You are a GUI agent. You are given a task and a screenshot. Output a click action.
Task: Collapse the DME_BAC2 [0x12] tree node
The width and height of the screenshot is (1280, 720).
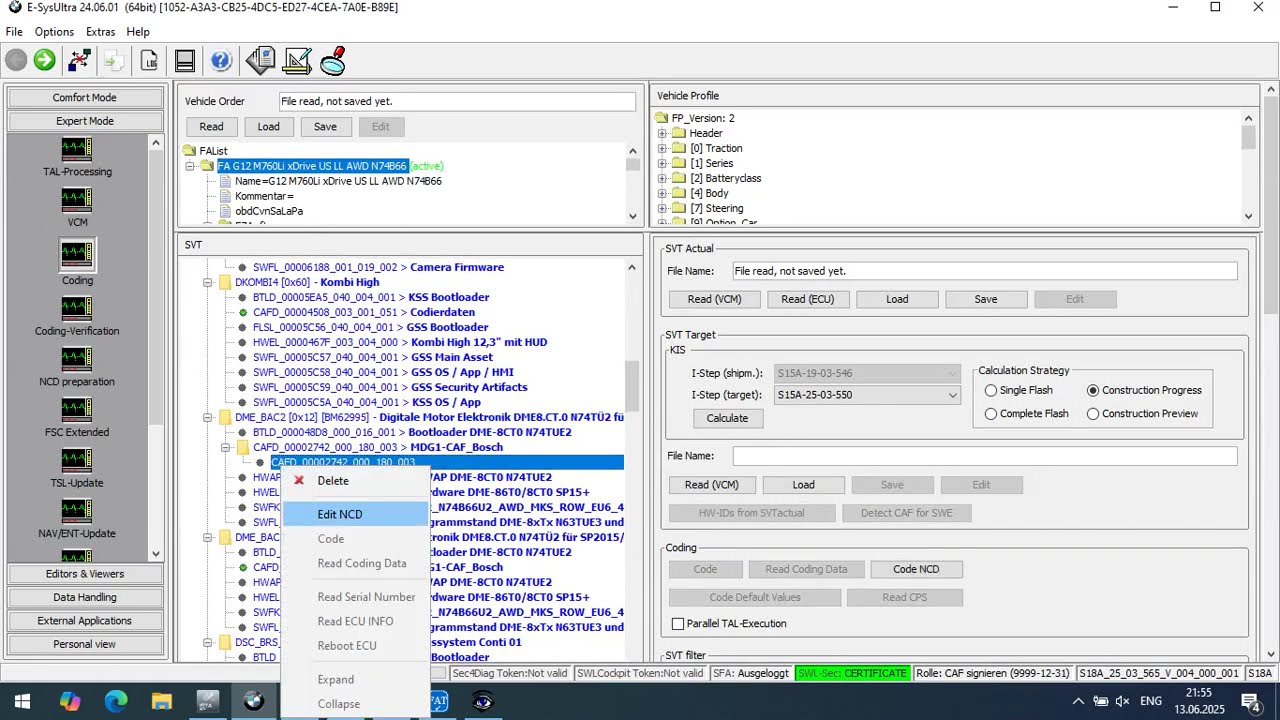(208, 418)
